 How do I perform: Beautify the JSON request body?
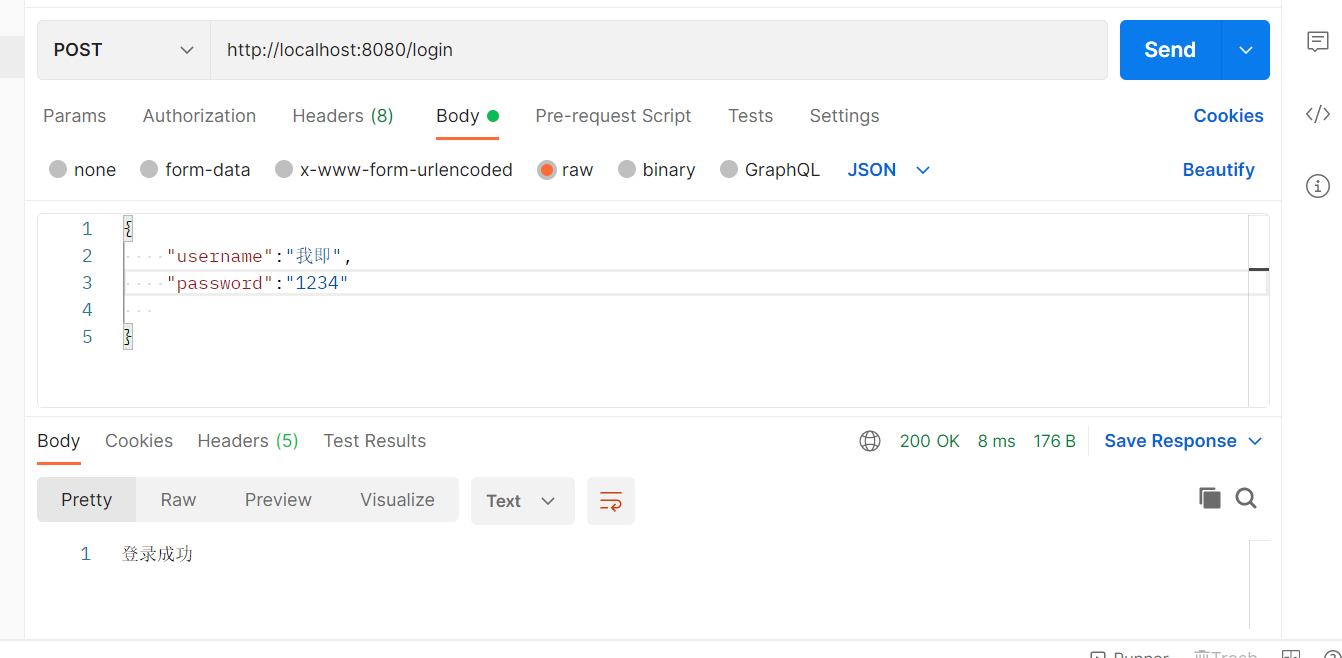click(1219, 169)
